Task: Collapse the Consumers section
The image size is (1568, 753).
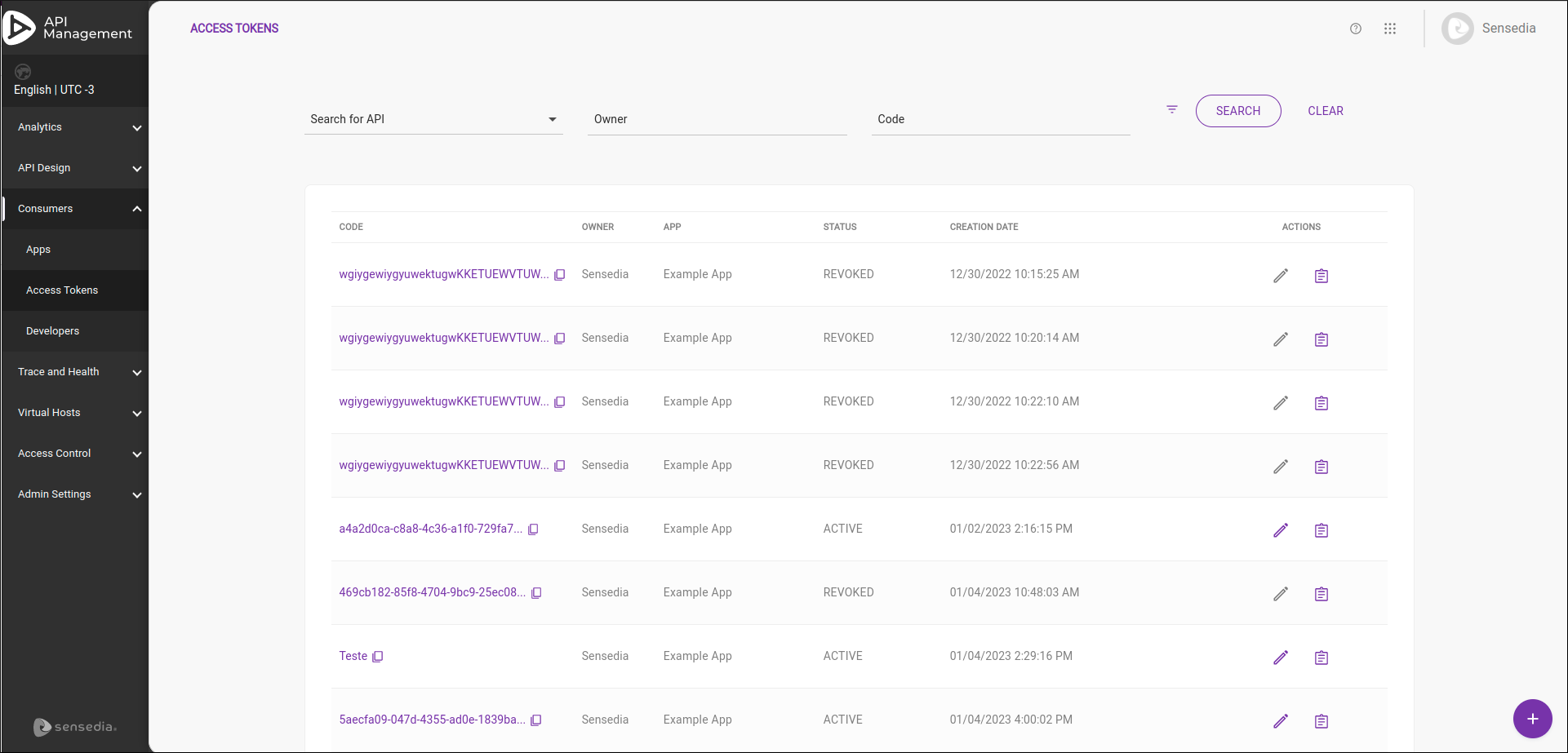Action: (x=74, y=209)
